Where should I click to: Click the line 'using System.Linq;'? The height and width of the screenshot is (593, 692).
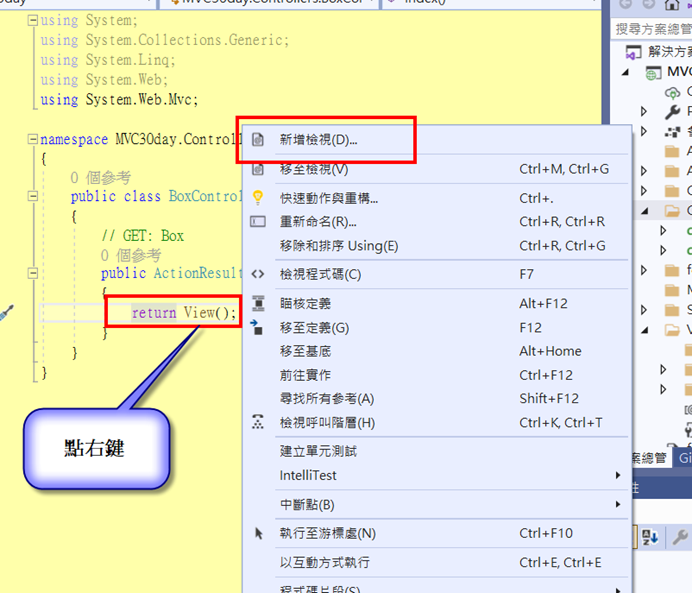coord(108,60)
